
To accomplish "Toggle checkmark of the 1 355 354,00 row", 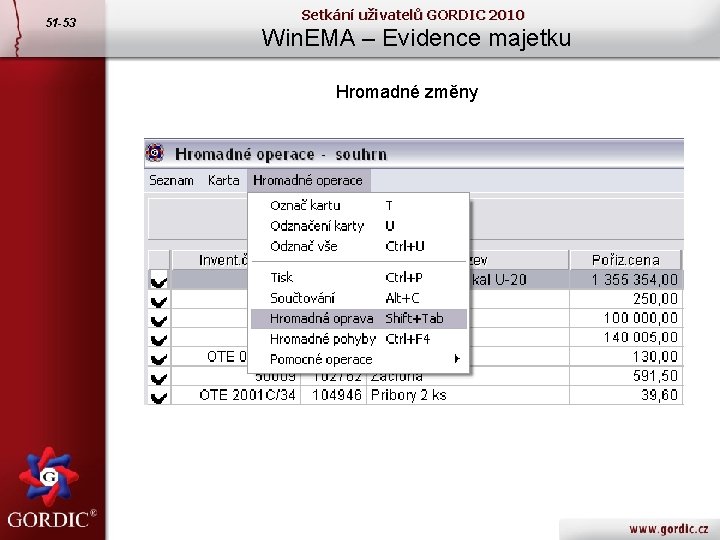I will click(x=159, y=280).
